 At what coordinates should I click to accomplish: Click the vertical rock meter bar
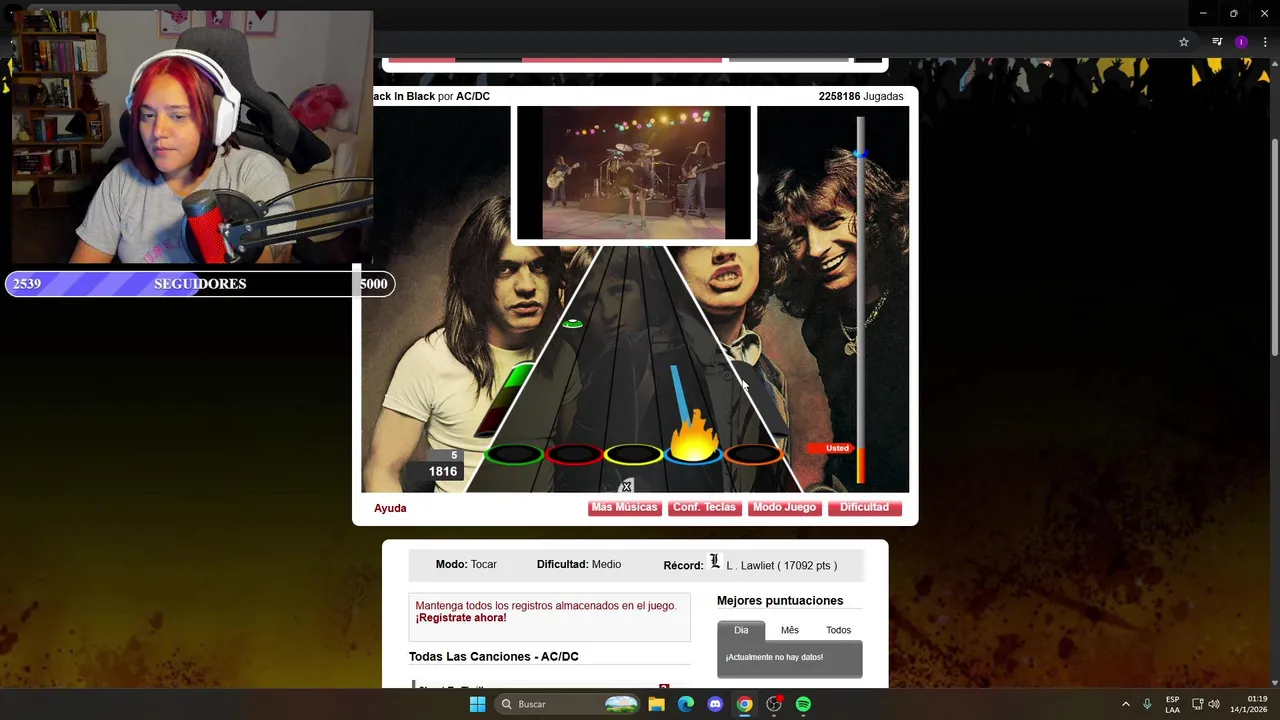861,299
